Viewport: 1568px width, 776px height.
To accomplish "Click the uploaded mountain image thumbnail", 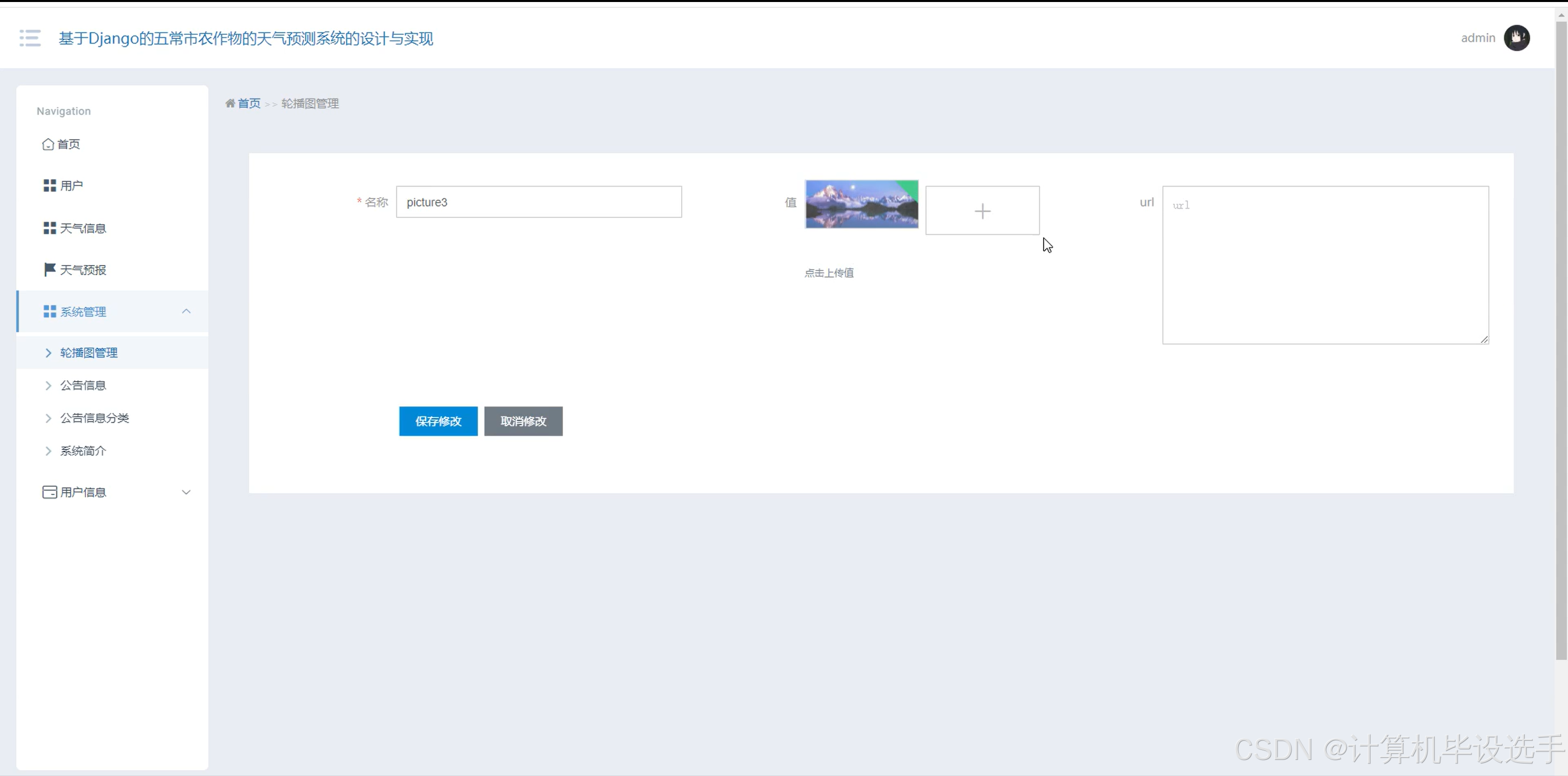I will coord(861,205).
